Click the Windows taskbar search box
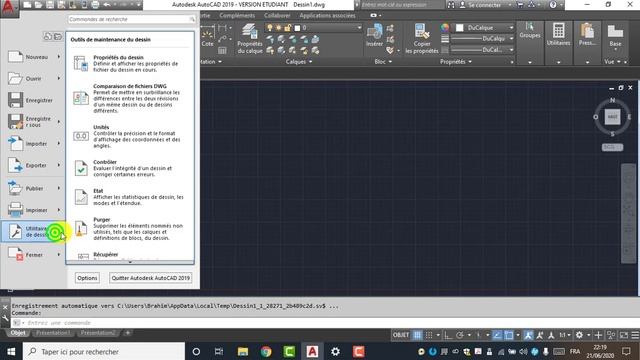 (104, 351)
